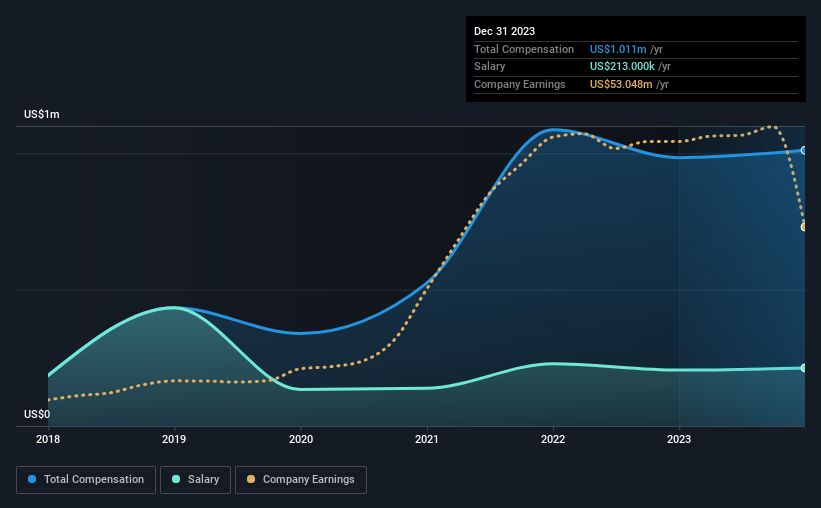The image size is (821, 508).
Task: Click the orange Company Earnings legend dot
Action: click(x=251, y=479)
